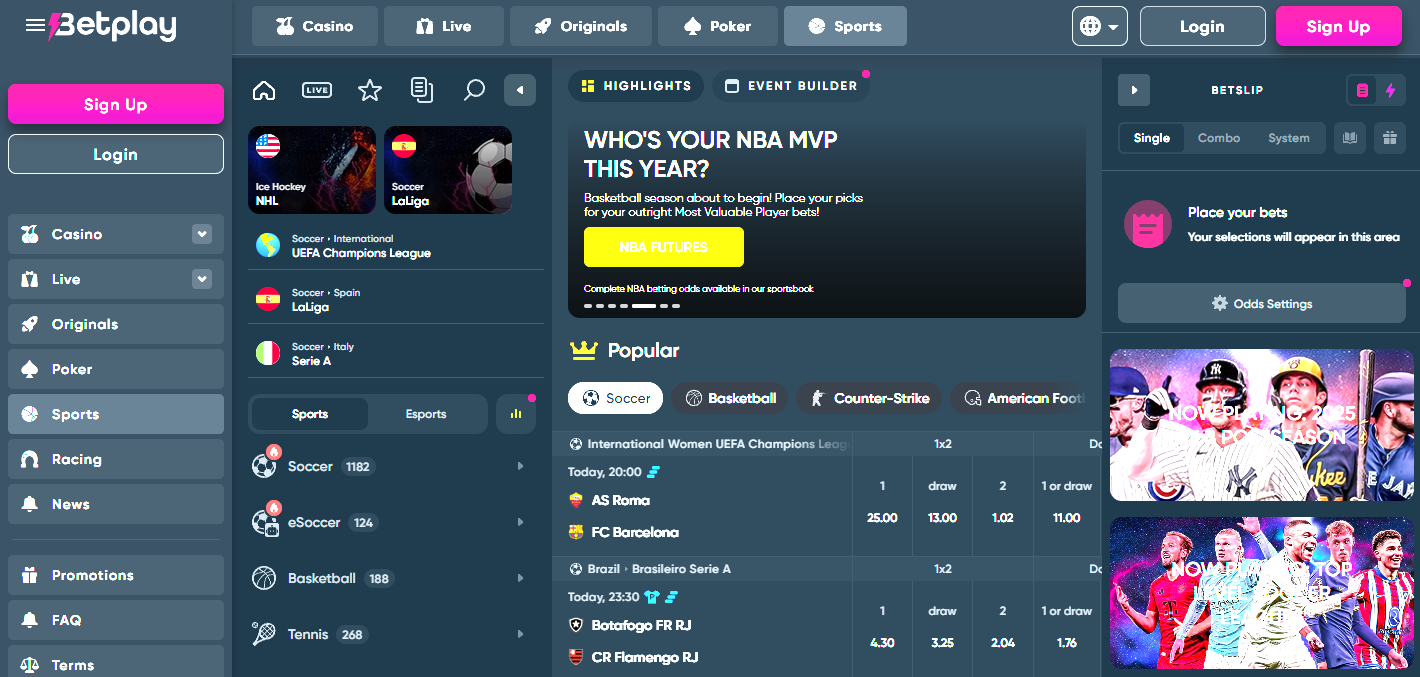The width and height of the screenshot is (1420, 677).
Task: Click the NBA Futures button
Action: (663, 247)
